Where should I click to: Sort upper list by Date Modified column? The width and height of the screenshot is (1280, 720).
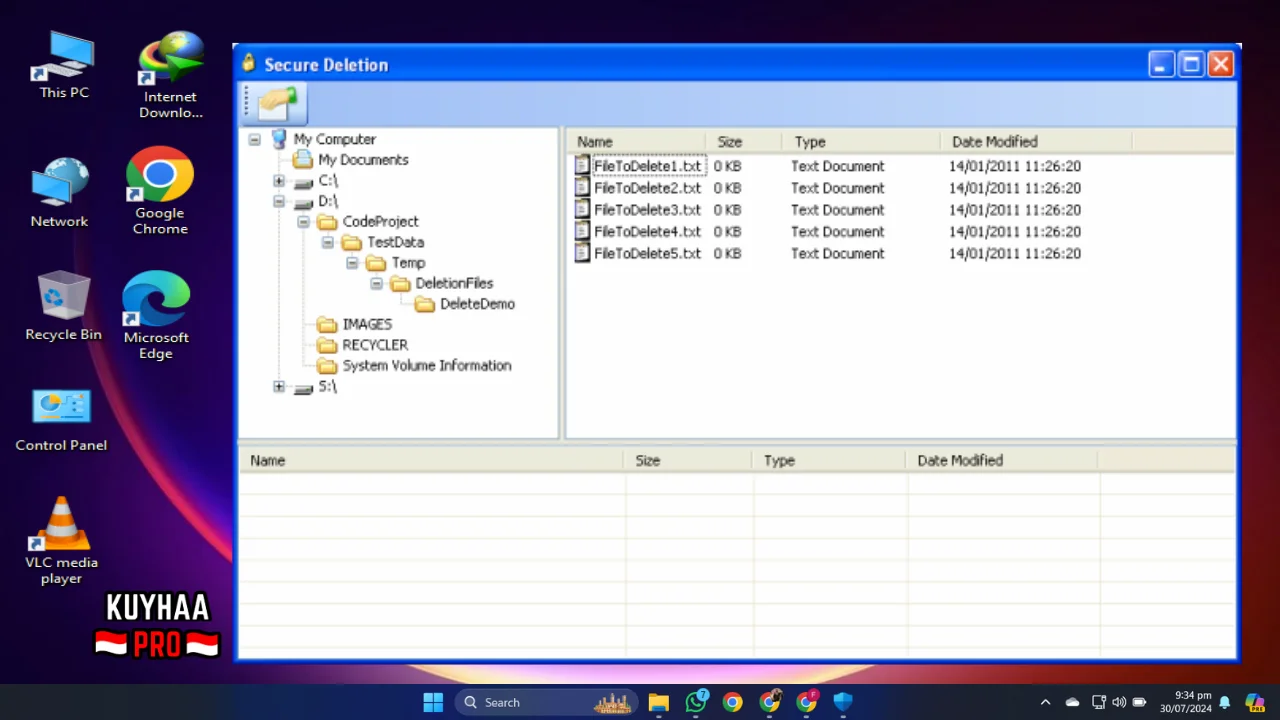[1036, 142]
